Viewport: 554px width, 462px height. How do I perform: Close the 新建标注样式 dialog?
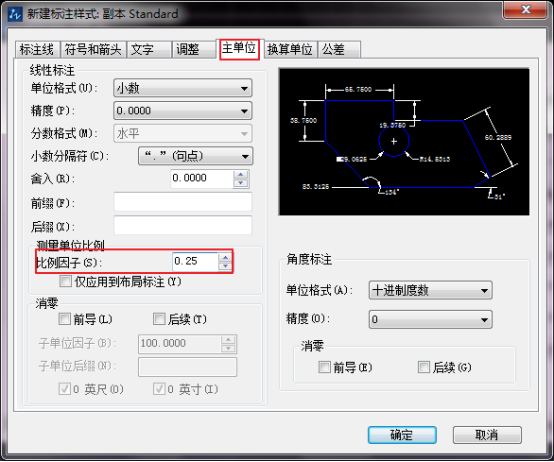point(525,9)
